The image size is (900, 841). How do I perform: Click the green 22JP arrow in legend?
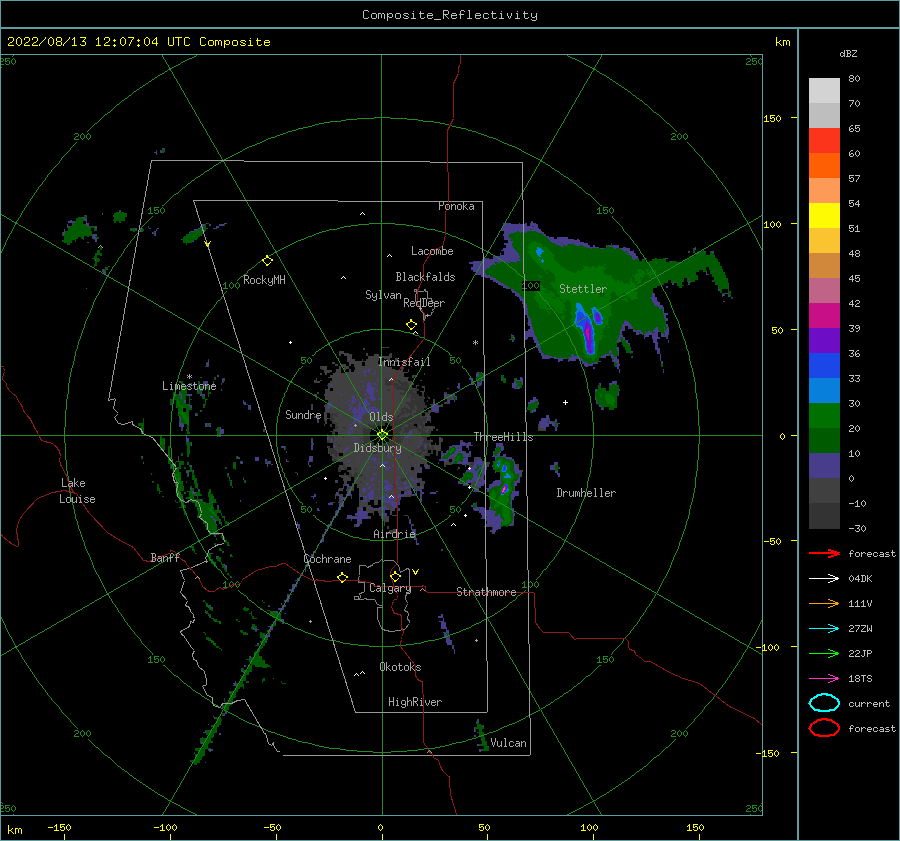[824, 653]
